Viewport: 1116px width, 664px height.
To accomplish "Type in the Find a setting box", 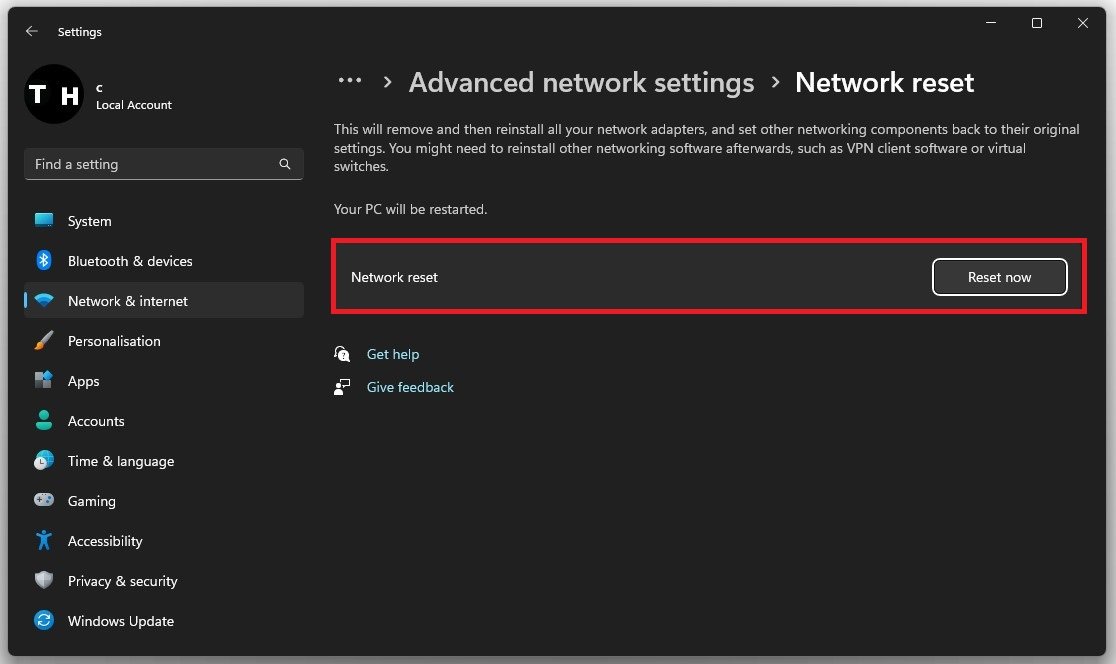I will 150,164.
